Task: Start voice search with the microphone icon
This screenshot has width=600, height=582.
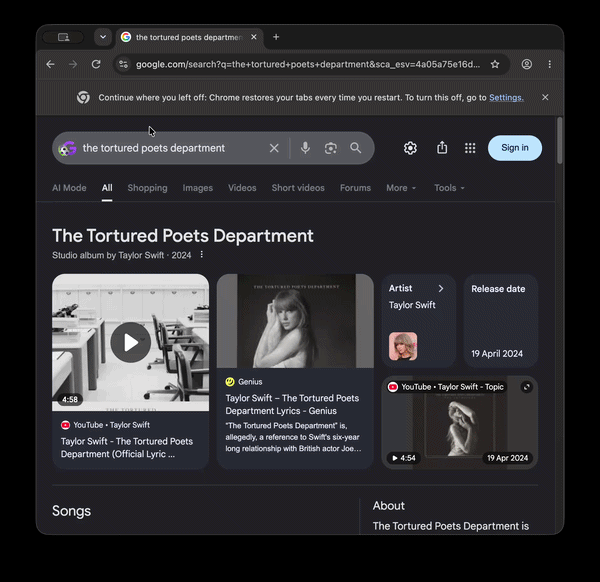Action: tap(305, 148)
